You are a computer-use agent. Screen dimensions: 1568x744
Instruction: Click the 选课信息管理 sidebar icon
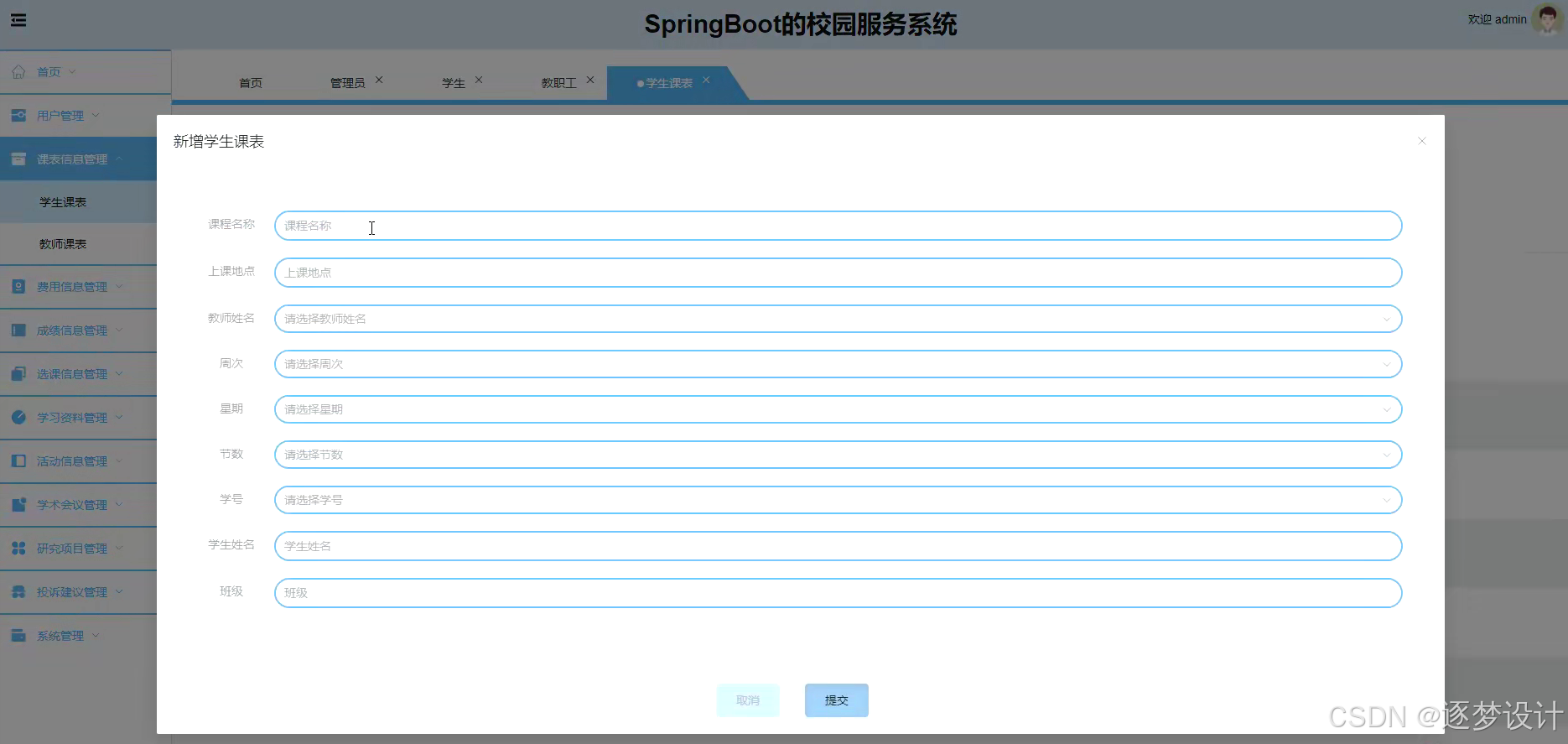coord(18,374)
